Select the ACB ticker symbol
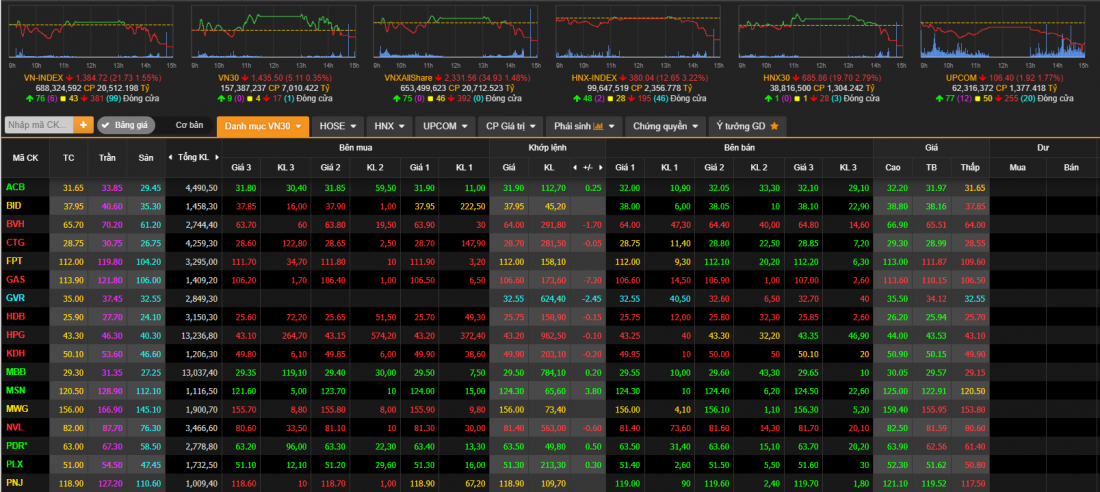This screenshot has width=1100, height=492. coord(15,187)
